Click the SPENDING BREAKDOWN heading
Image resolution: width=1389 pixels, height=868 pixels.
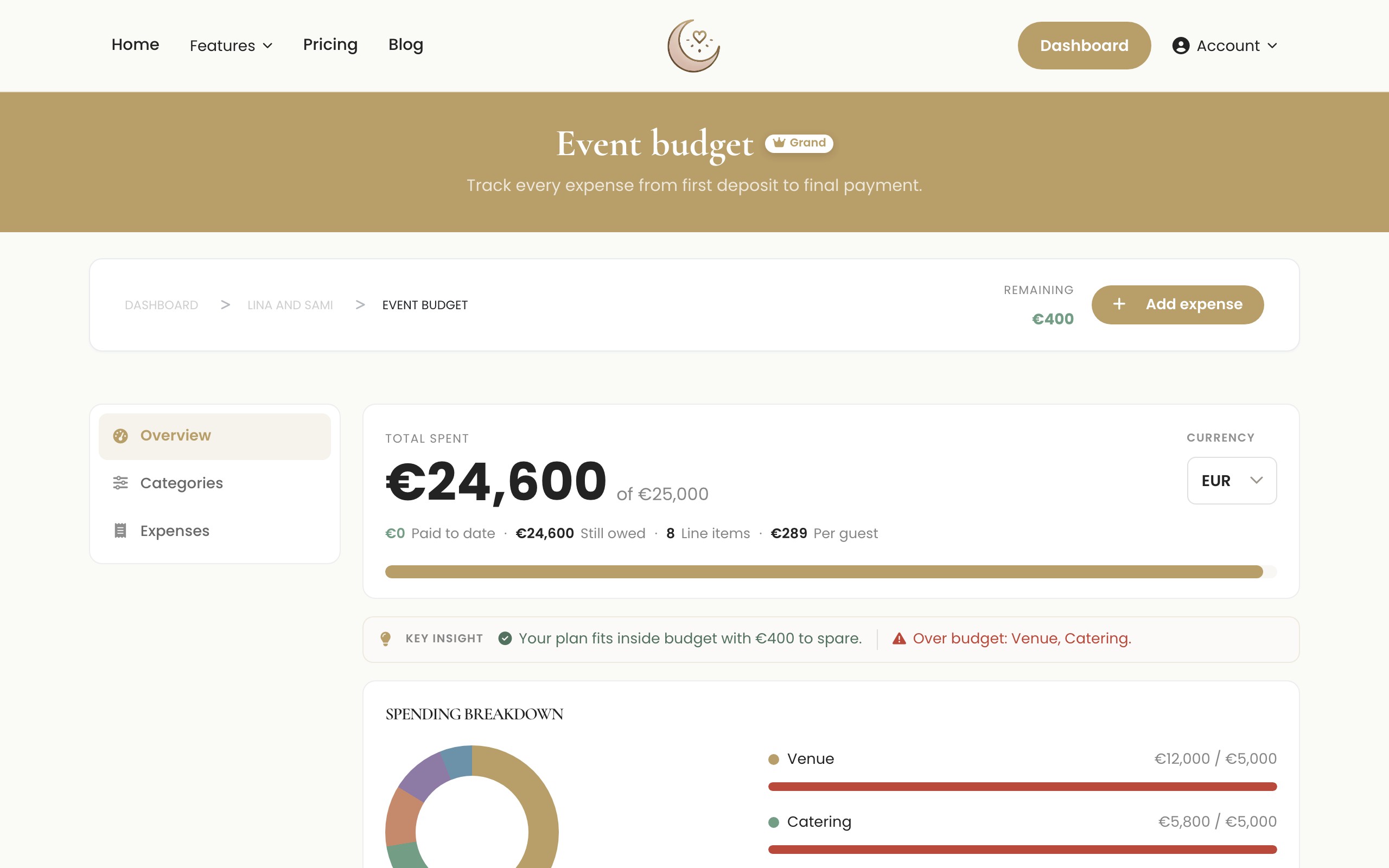474,714
